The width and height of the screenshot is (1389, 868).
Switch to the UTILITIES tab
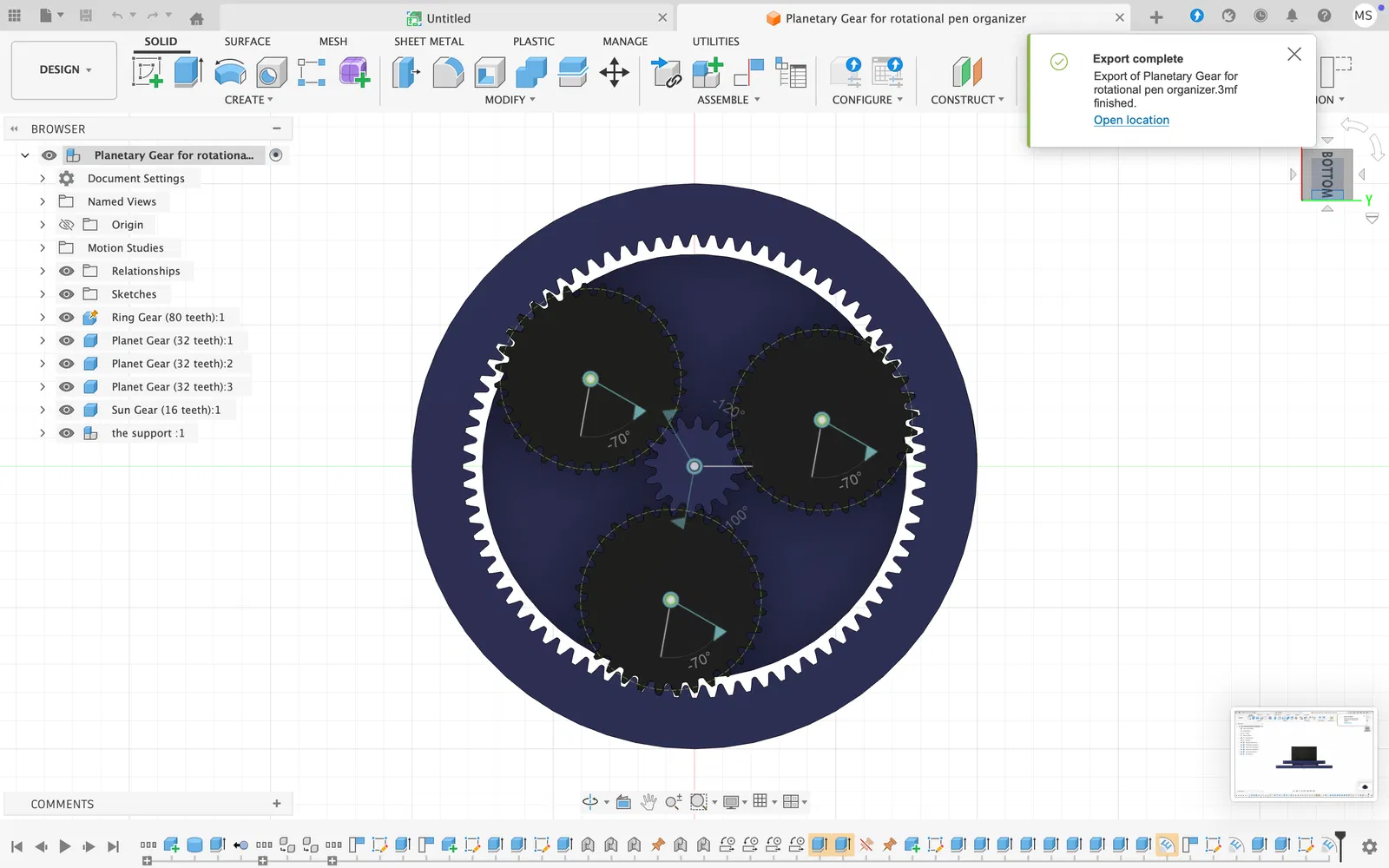(716, 42)
